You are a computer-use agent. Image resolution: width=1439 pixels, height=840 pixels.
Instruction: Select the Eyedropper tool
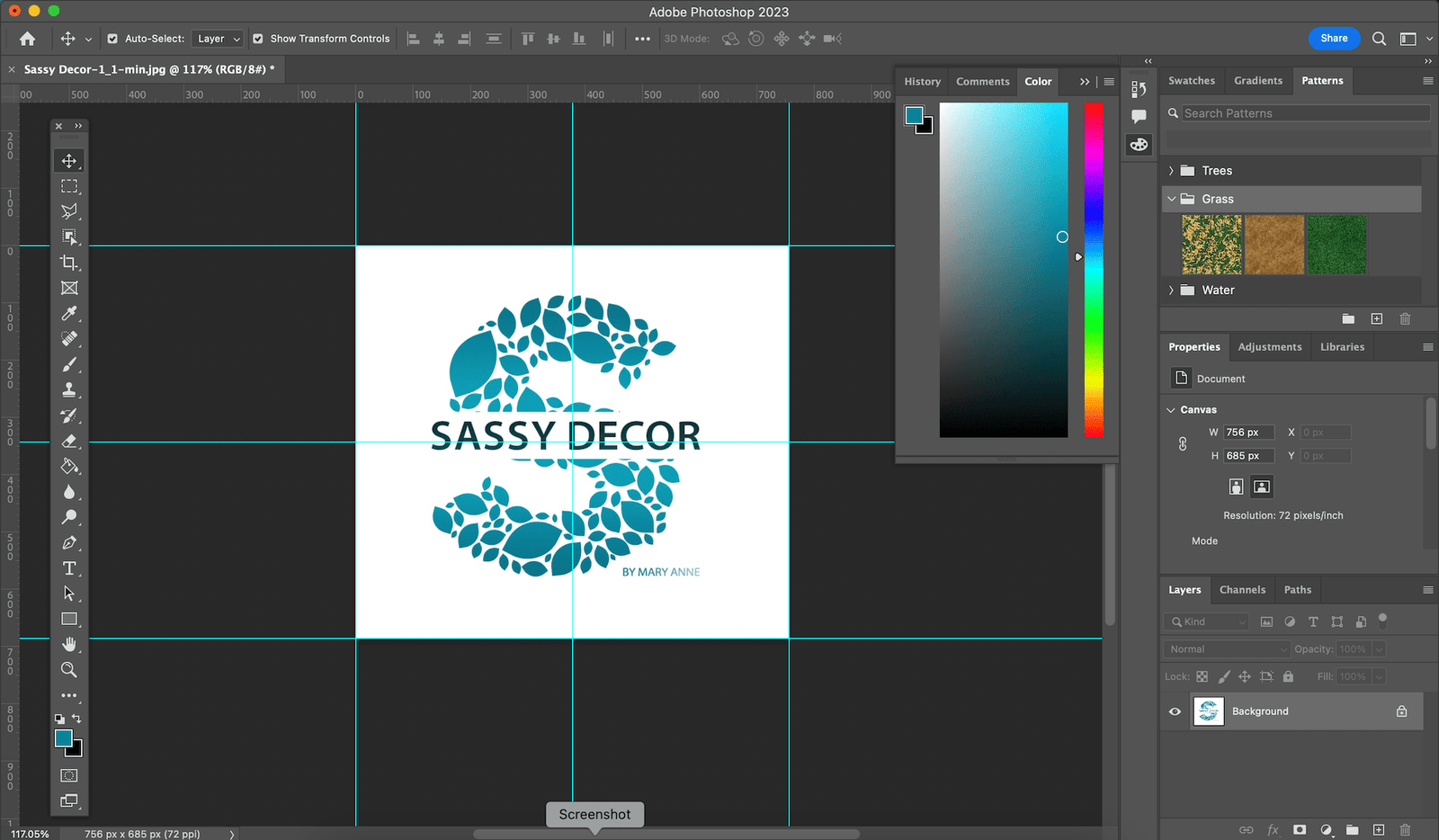[x=69, y=314]
